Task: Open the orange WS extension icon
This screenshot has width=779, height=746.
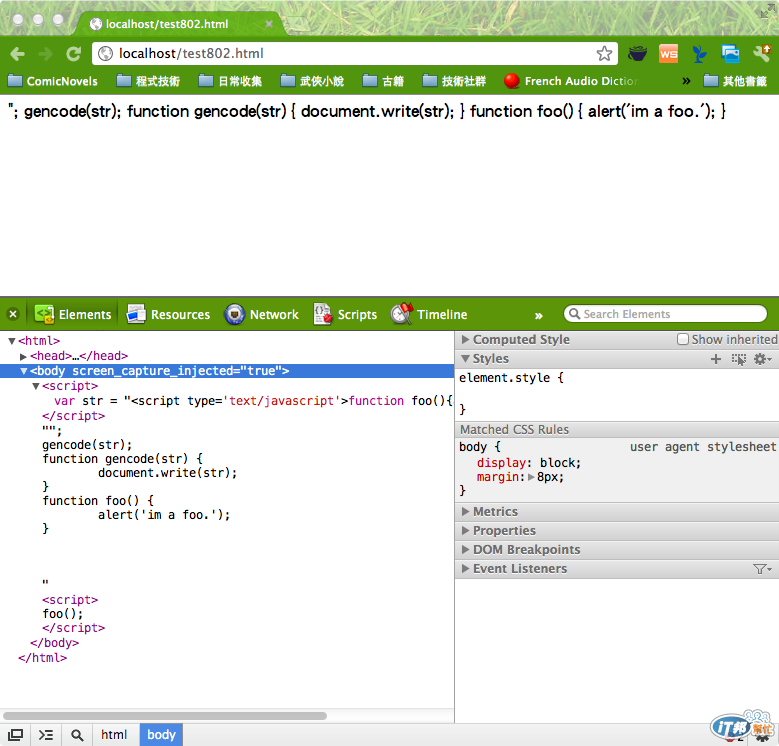Action: 668,54
